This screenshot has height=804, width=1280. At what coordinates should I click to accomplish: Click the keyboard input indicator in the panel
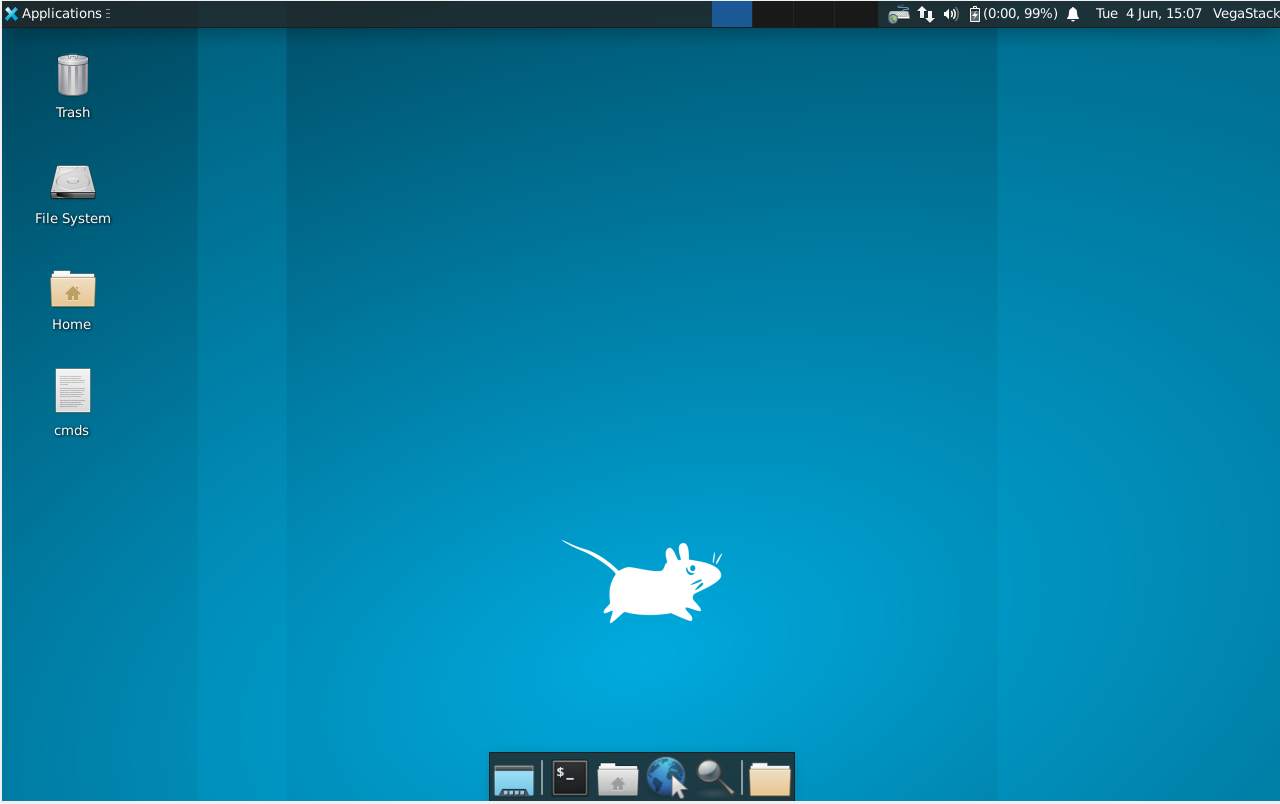897,13
